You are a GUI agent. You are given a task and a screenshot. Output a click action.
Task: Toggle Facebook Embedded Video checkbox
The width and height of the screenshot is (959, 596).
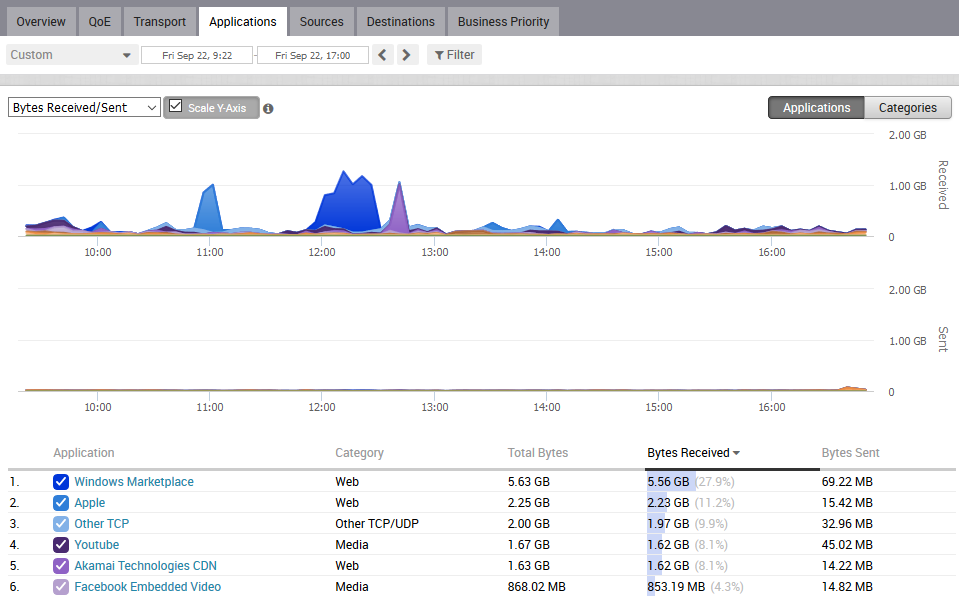[x=61, y=587]
